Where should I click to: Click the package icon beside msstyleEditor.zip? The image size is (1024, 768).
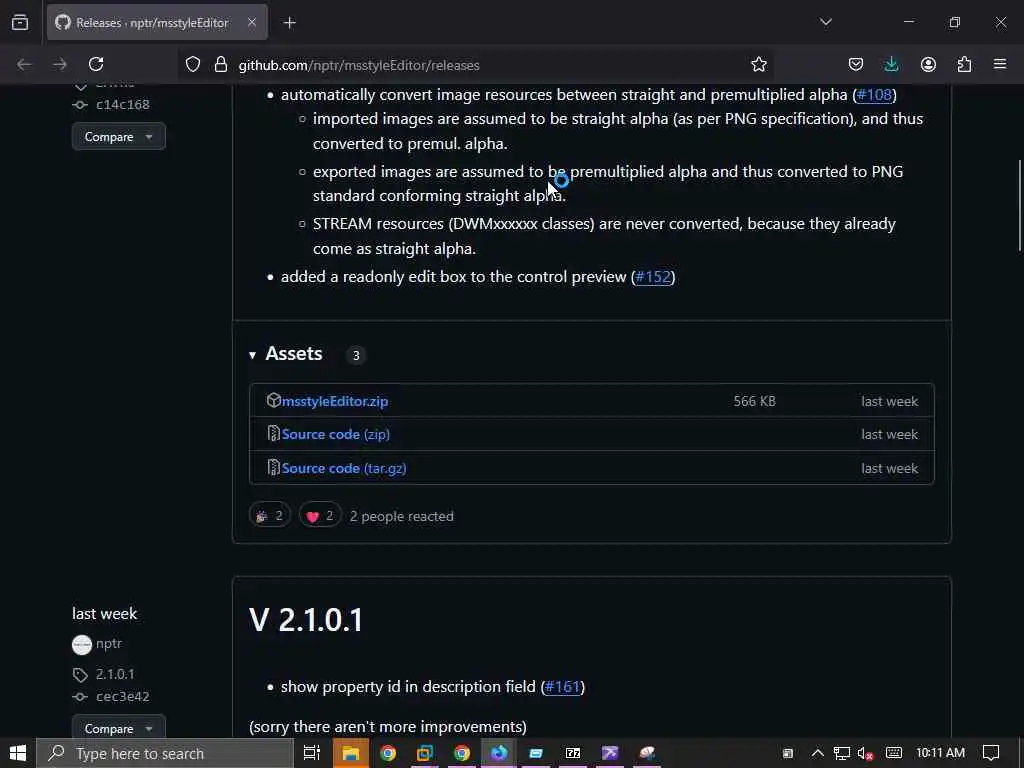274,400
